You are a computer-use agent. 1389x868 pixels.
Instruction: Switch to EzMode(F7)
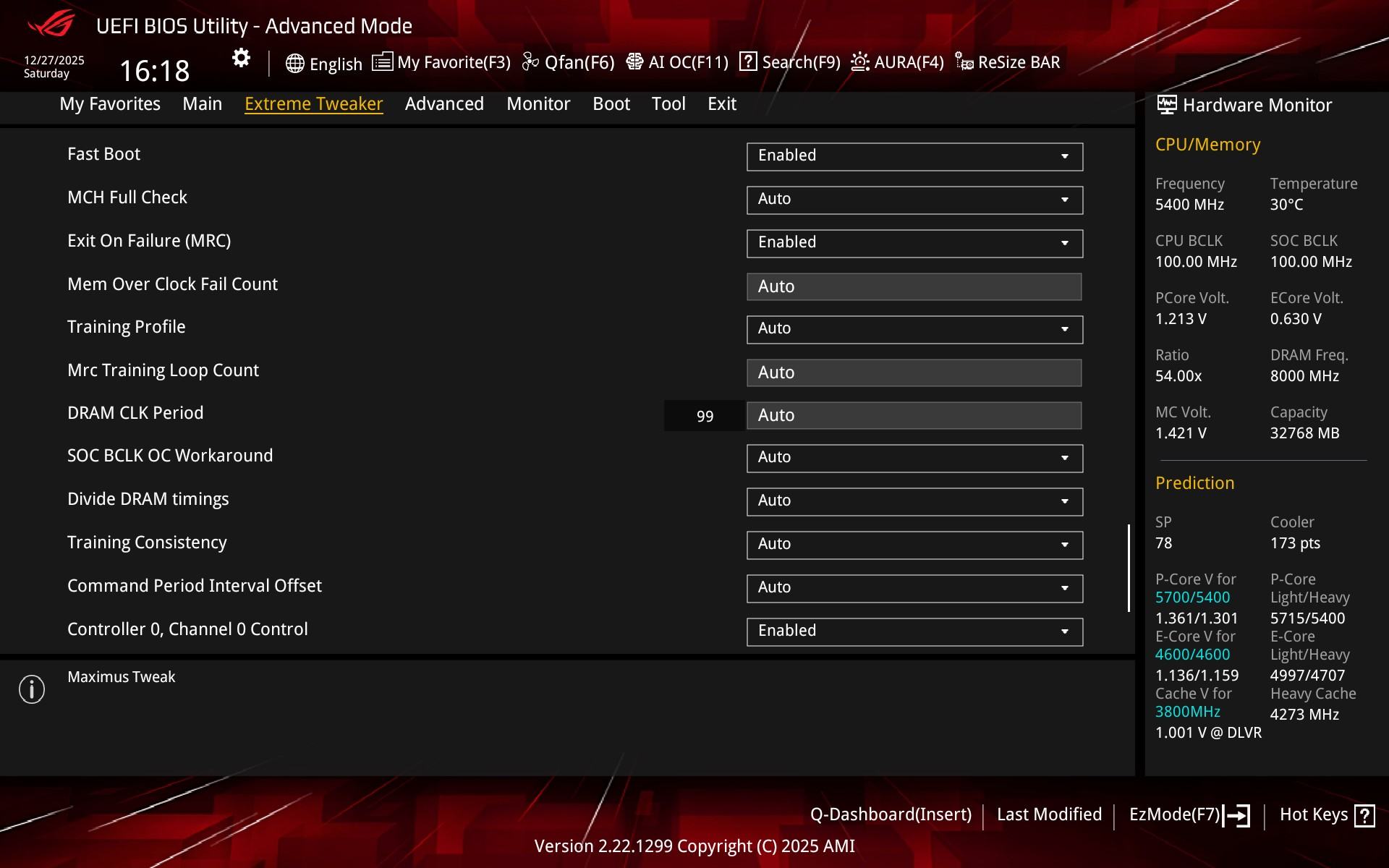click(x=1189, y=814)
